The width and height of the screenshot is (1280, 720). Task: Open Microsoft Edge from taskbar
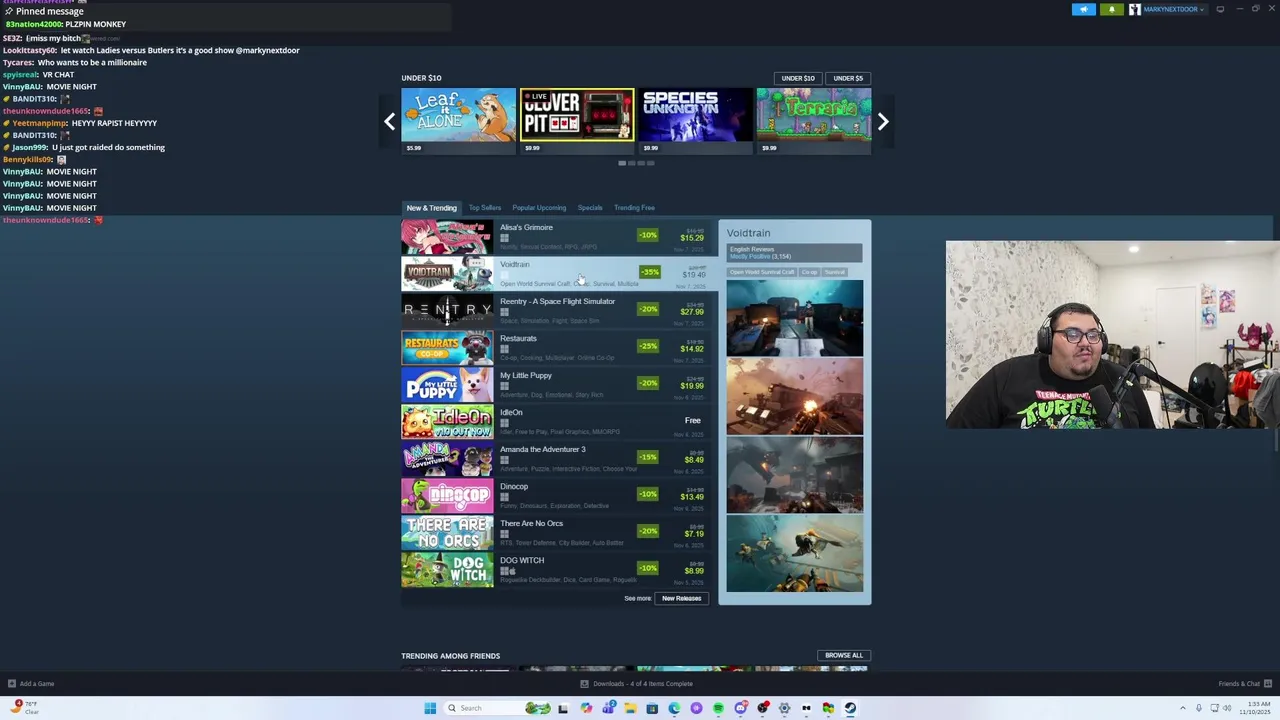[674, 708]
